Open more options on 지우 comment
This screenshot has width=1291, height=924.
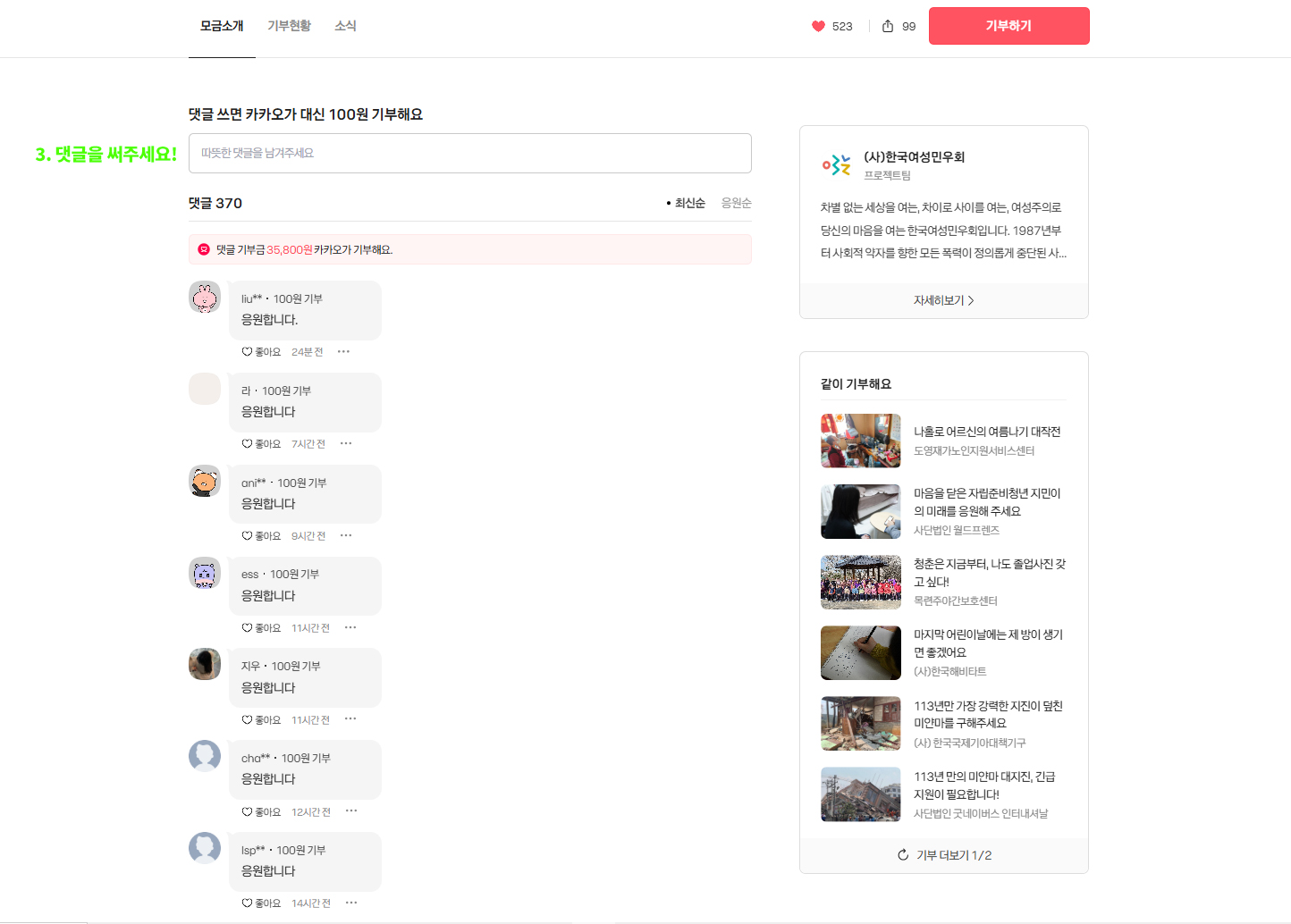[x=350, y=719]
